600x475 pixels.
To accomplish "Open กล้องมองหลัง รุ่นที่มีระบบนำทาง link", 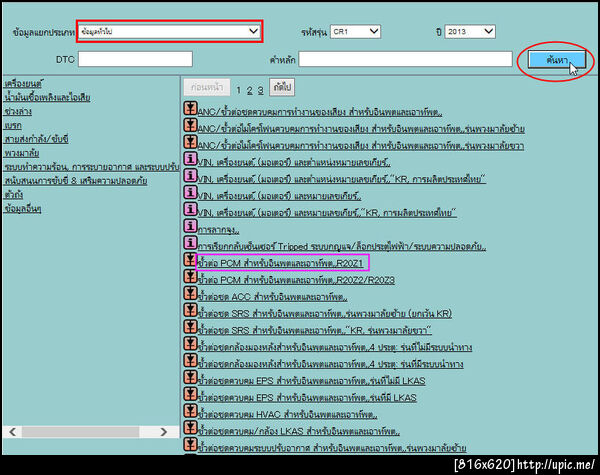I will tap(331, 364).
